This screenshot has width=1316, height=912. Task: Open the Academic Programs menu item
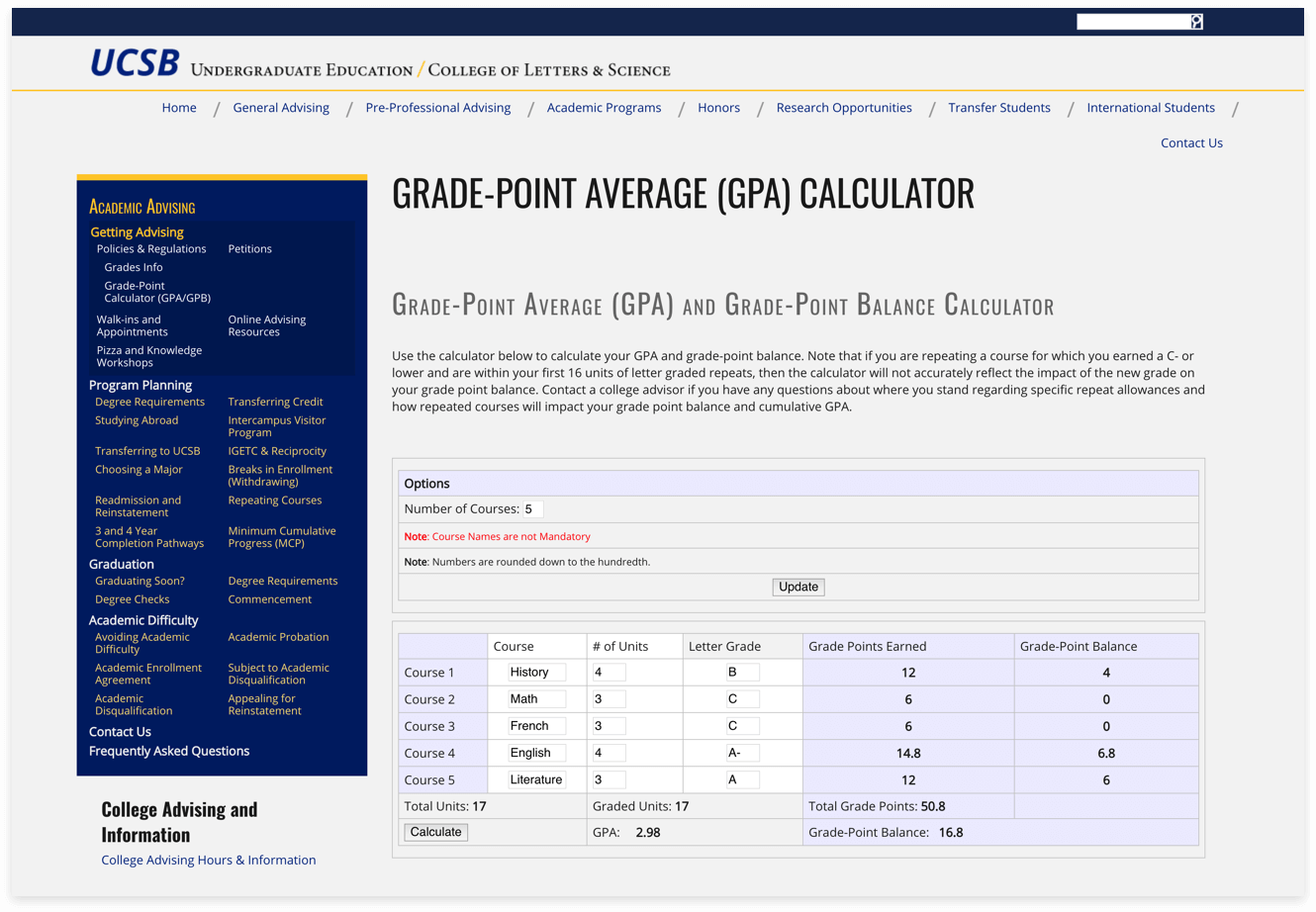[604, 108]
